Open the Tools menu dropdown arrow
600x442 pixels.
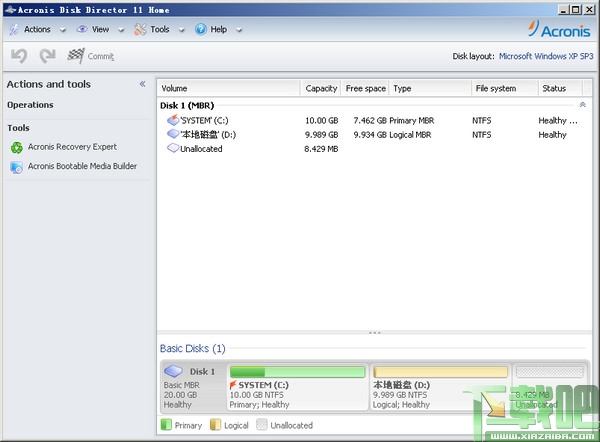click(181, 30)
